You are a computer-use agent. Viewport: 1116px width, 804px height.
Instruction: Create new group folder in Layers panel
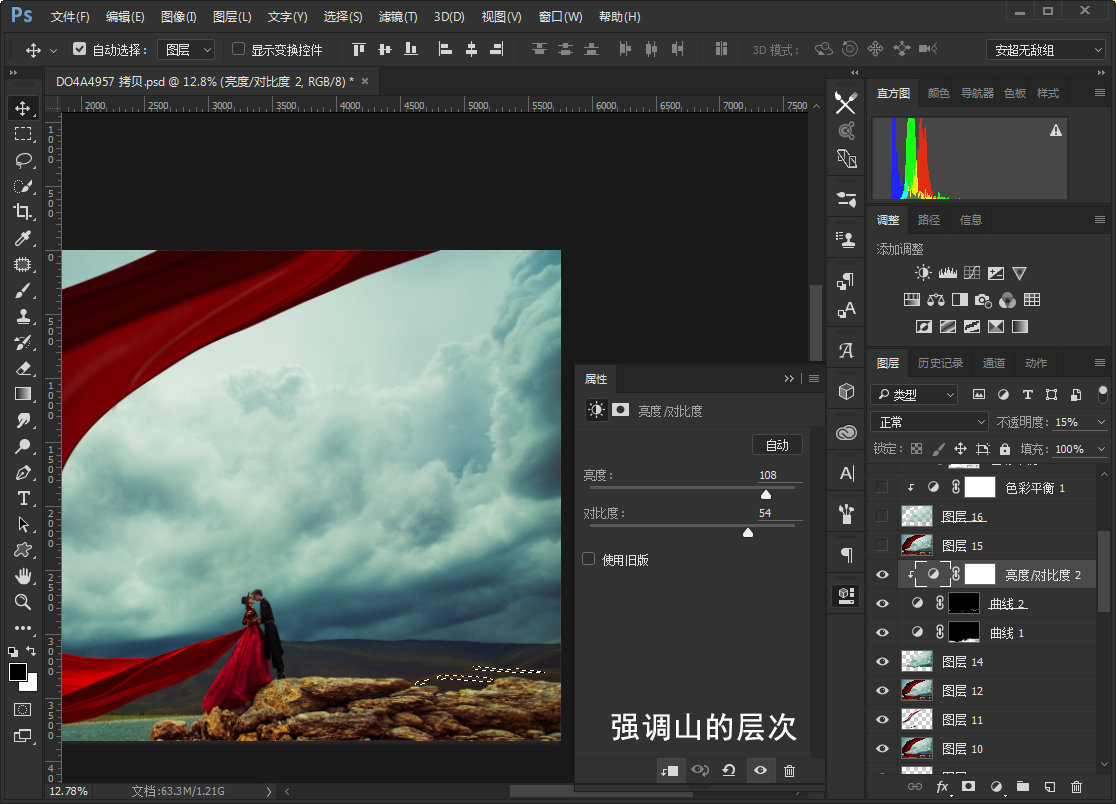coord(1023,786)
